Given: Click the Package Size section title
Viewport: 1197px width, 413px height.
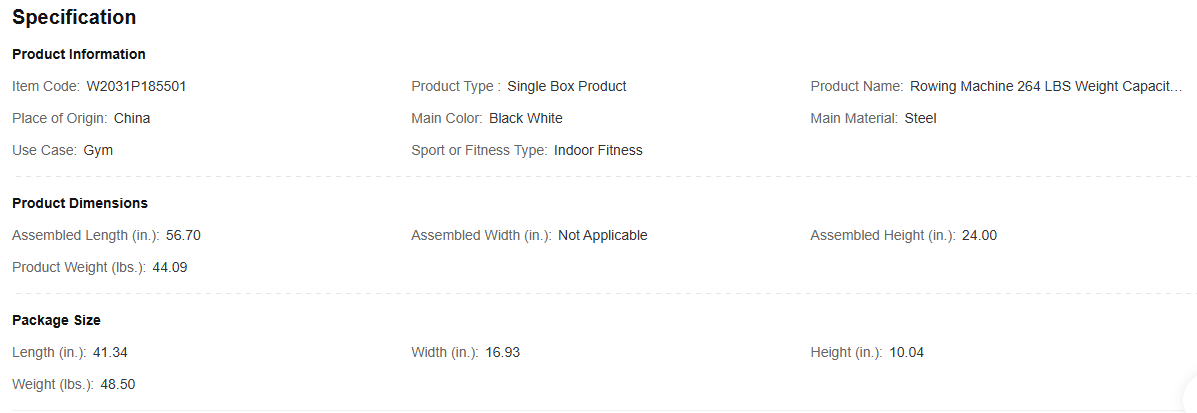Looking at the screenshot, I should pos(56,320).
